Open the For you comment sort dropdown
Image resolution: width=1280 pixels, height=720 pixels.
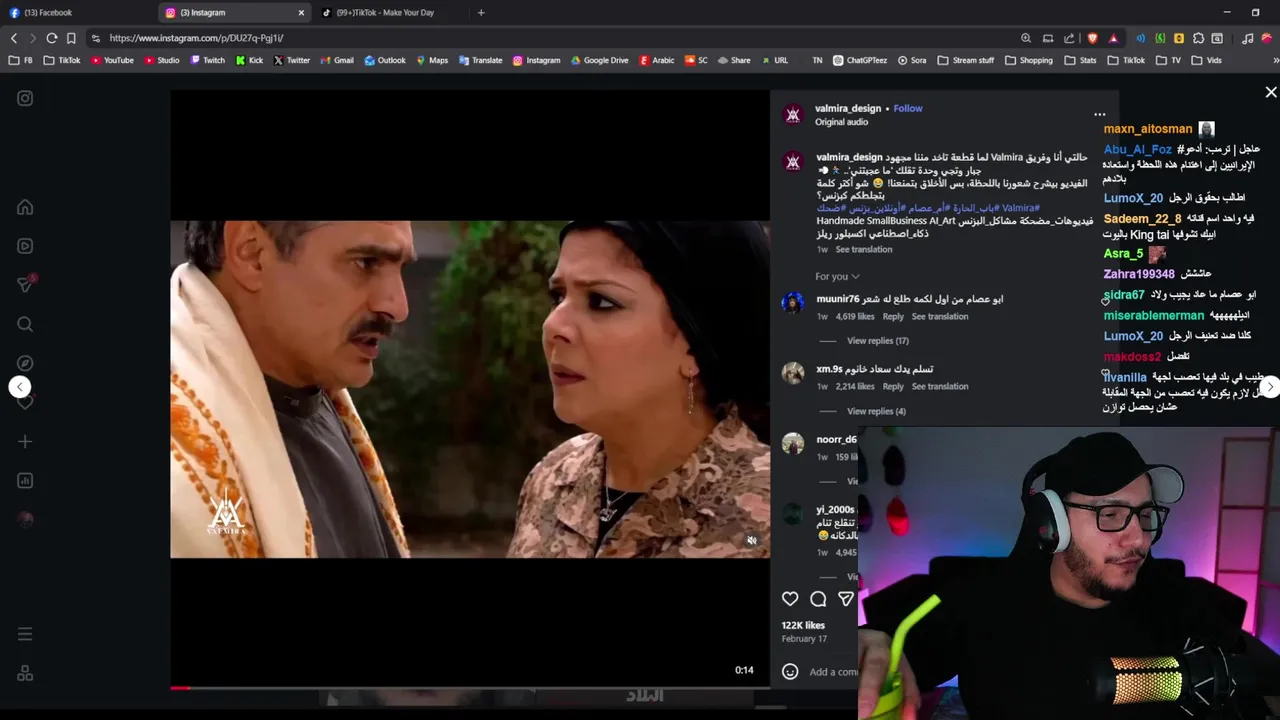pyautogui.click(x=837, y=276)
